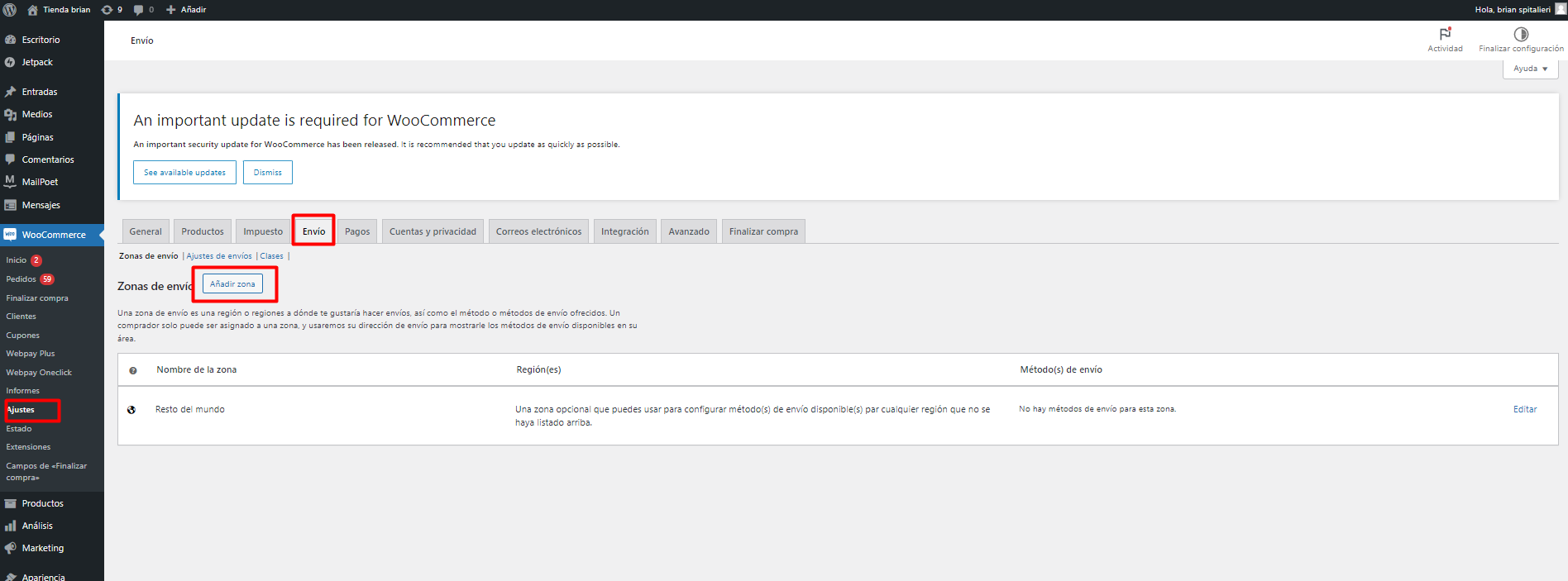
Task: Click the Actividad flag icon
Action: point(1445,34)
